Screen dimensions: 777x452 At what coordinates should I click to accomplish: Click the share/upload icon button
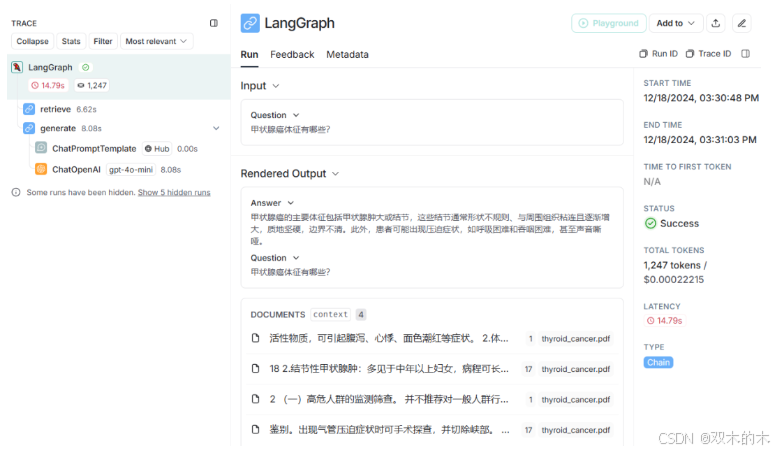[716, 23]
